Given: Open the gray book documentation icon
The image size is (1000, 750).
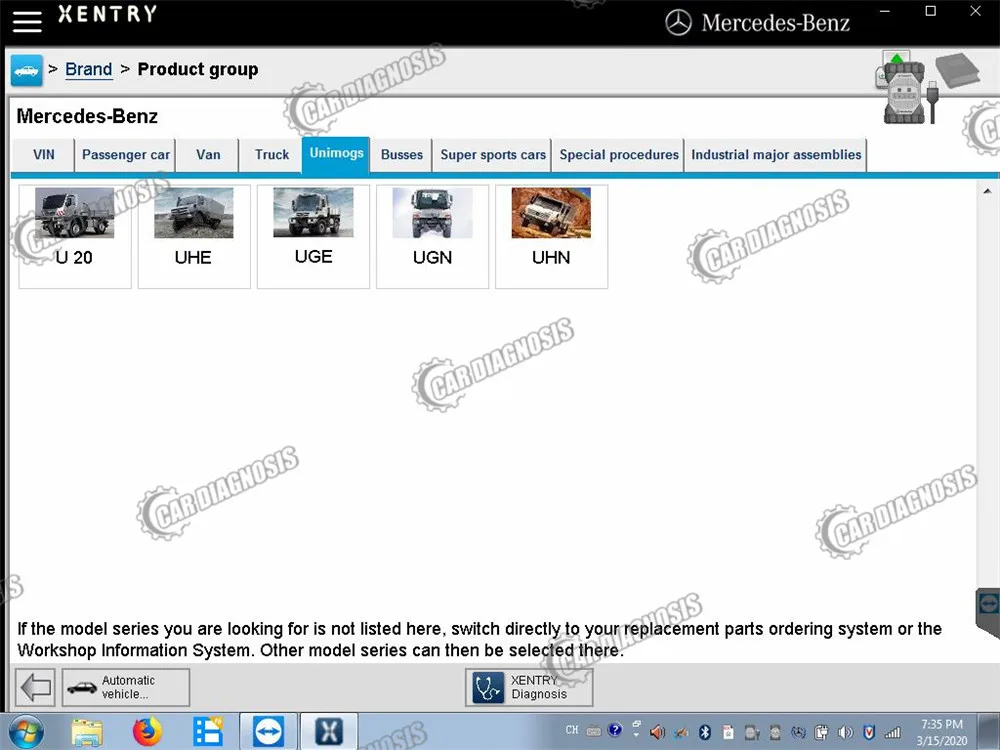Looking at the screenshot, I should [x=959, y=70].
